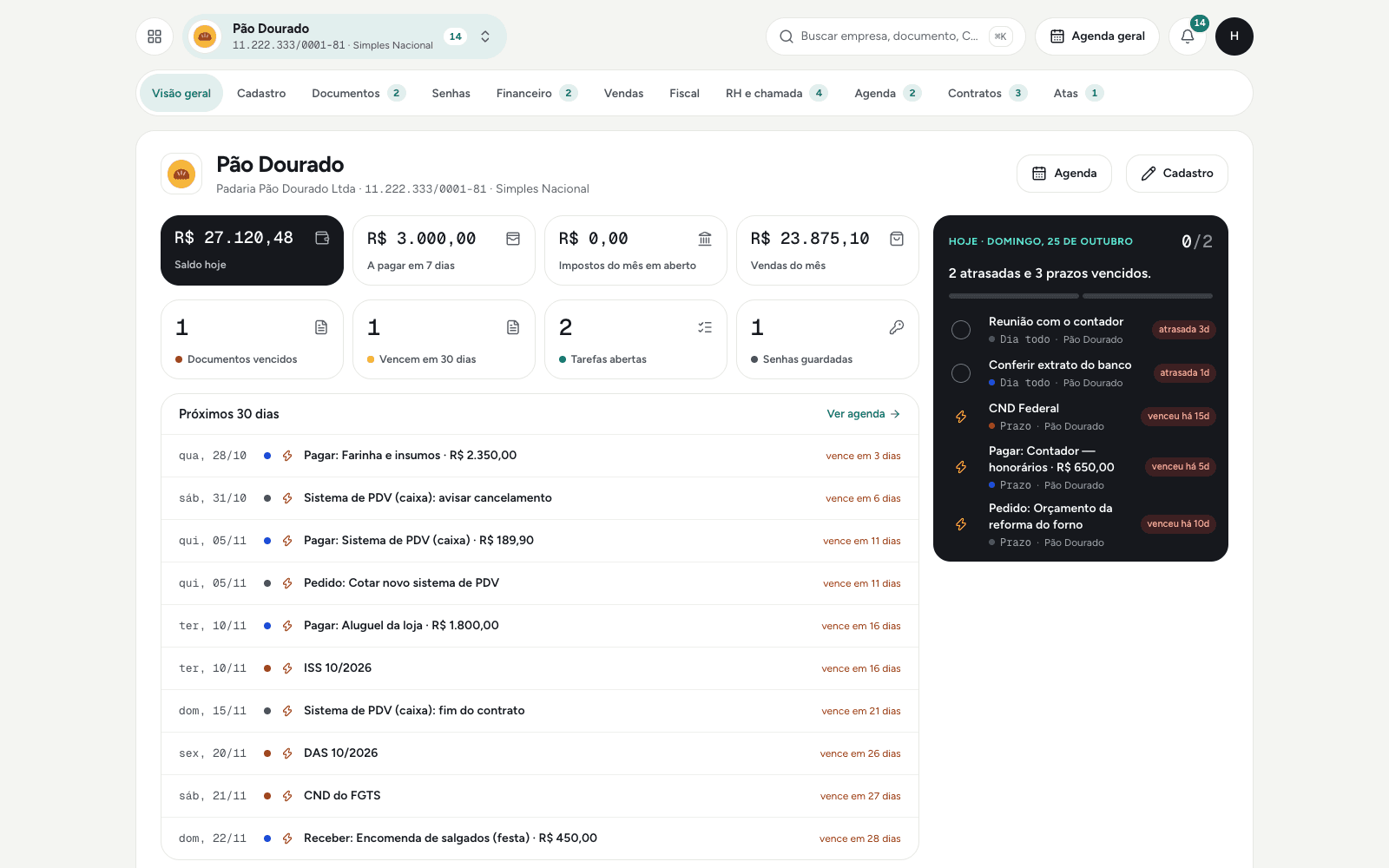1389x868 pixels.
Task: Click document icon on Documentos vencidos card
Action: 321,327
